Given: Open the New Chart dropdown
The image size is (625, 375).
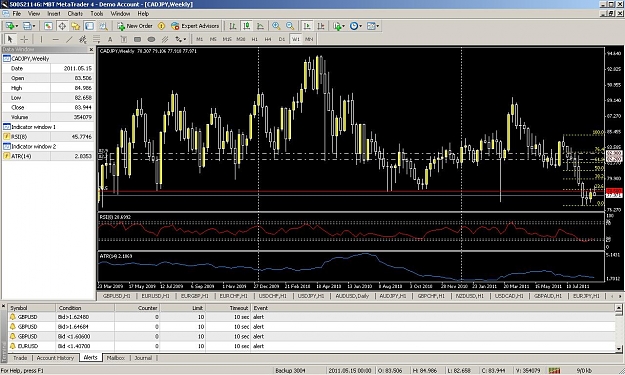Looking at the screenshot, I should click(11, 26).
